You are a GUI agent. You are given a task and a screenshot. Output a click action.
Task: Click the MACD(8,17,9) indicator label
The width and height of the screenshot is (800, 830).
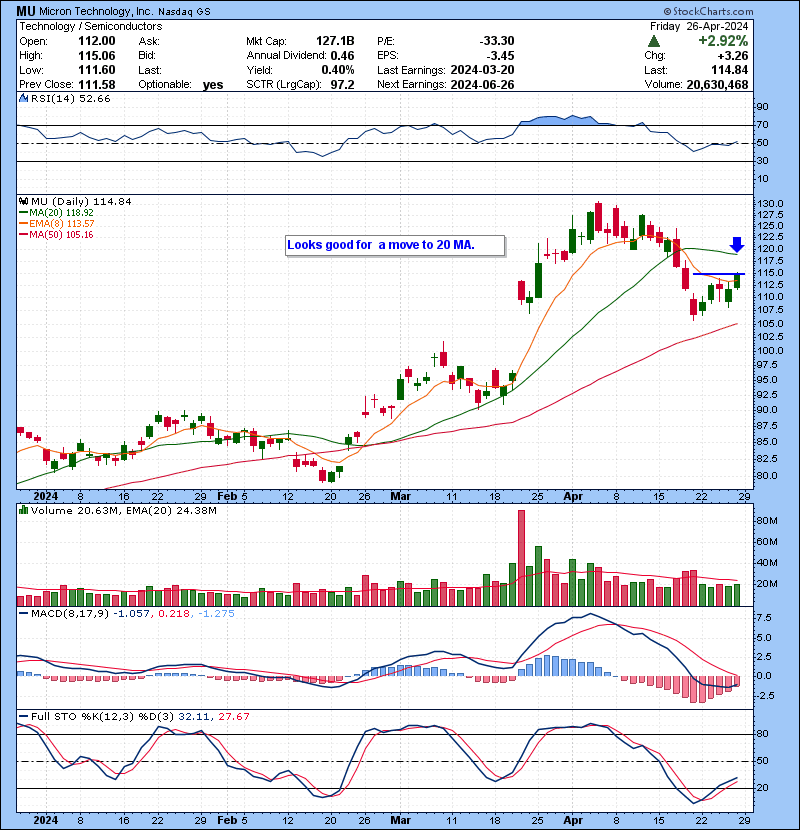pos(70,613)
